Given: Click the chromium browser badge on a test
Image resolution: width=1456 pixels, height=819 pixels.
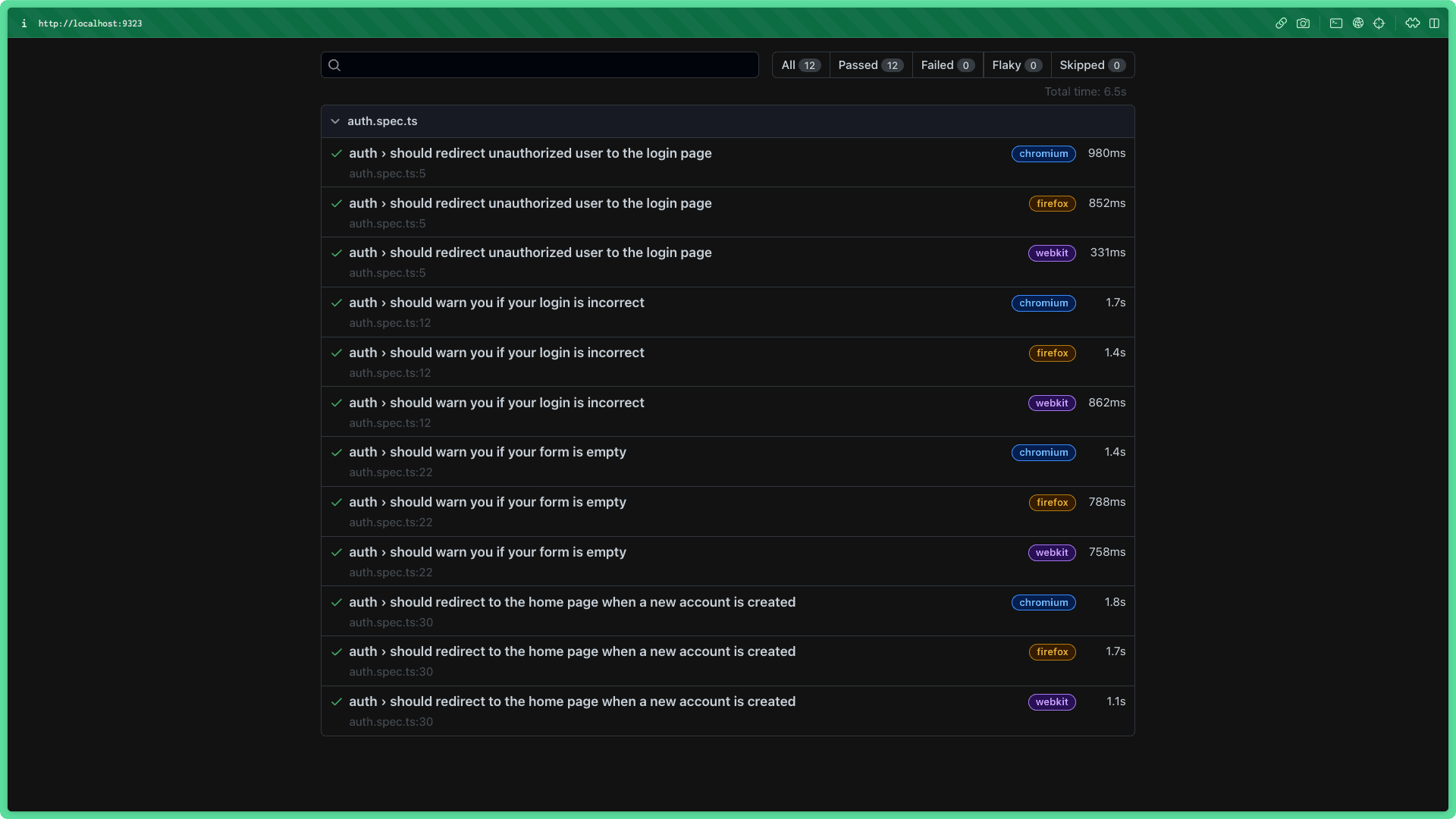Looking at the screenshot, I should [x=1043, y=154].
